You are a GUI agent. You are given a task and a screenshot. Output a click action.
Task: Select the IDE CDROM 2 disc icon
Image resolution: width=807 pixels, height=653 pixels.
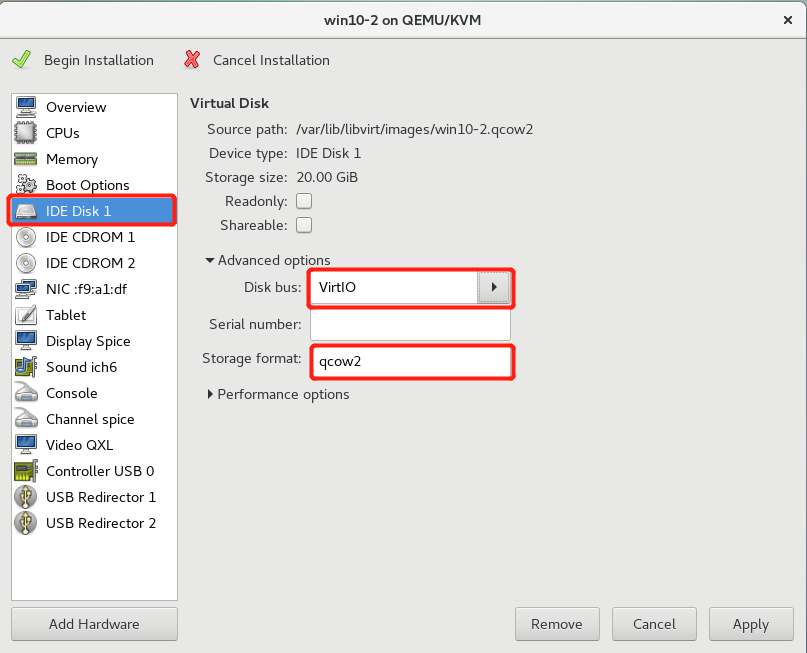(26, 263)
